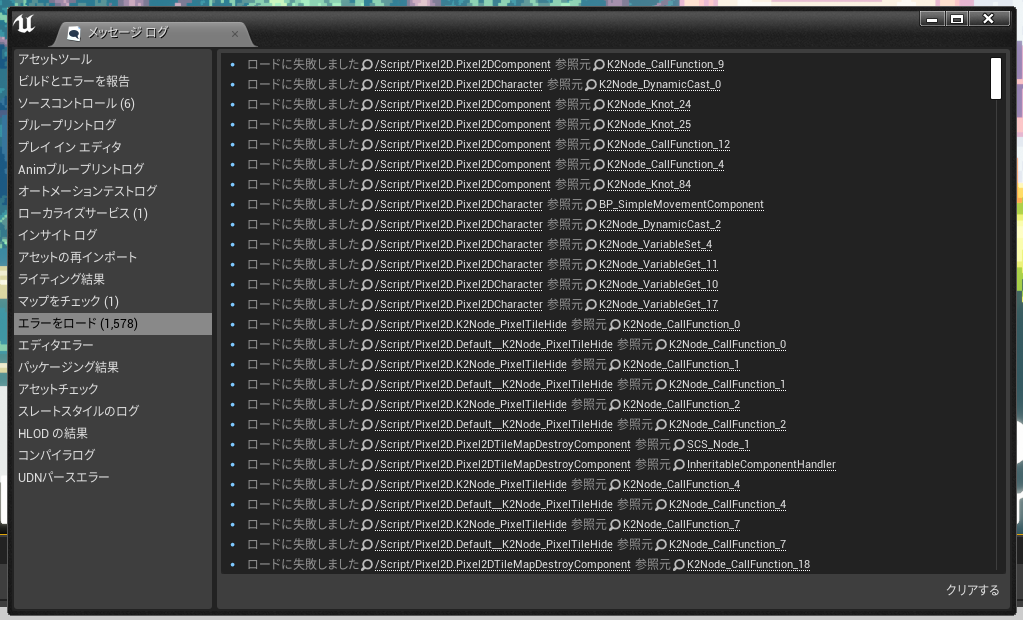Open K2Node_CallFunction_18 link
Image resolution: width=1023 pixels, height=620 pixels.
748,565
